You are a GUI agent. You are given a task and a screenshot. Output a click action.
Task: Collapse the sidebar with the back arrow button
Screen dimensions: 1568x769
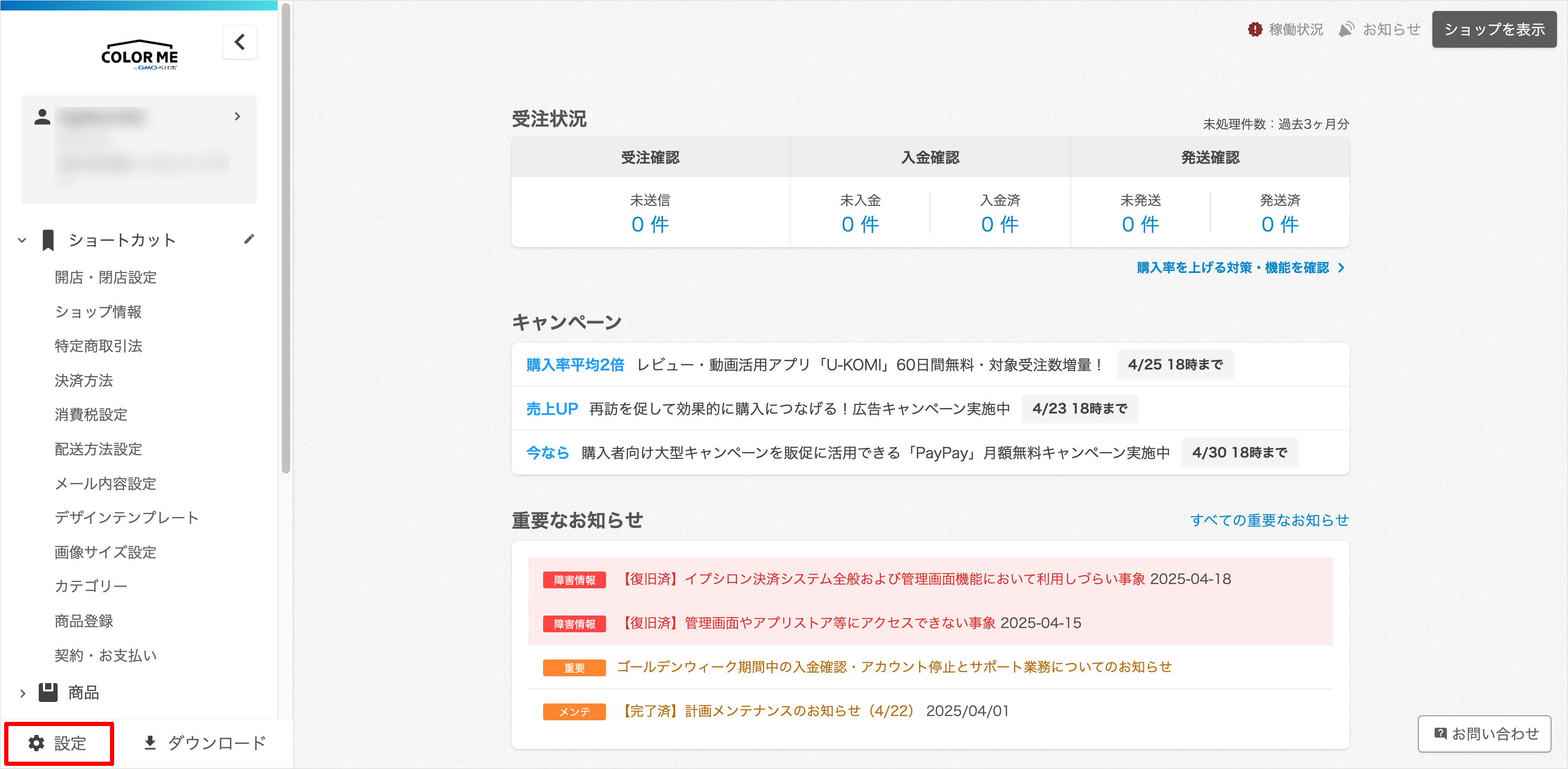240,42
